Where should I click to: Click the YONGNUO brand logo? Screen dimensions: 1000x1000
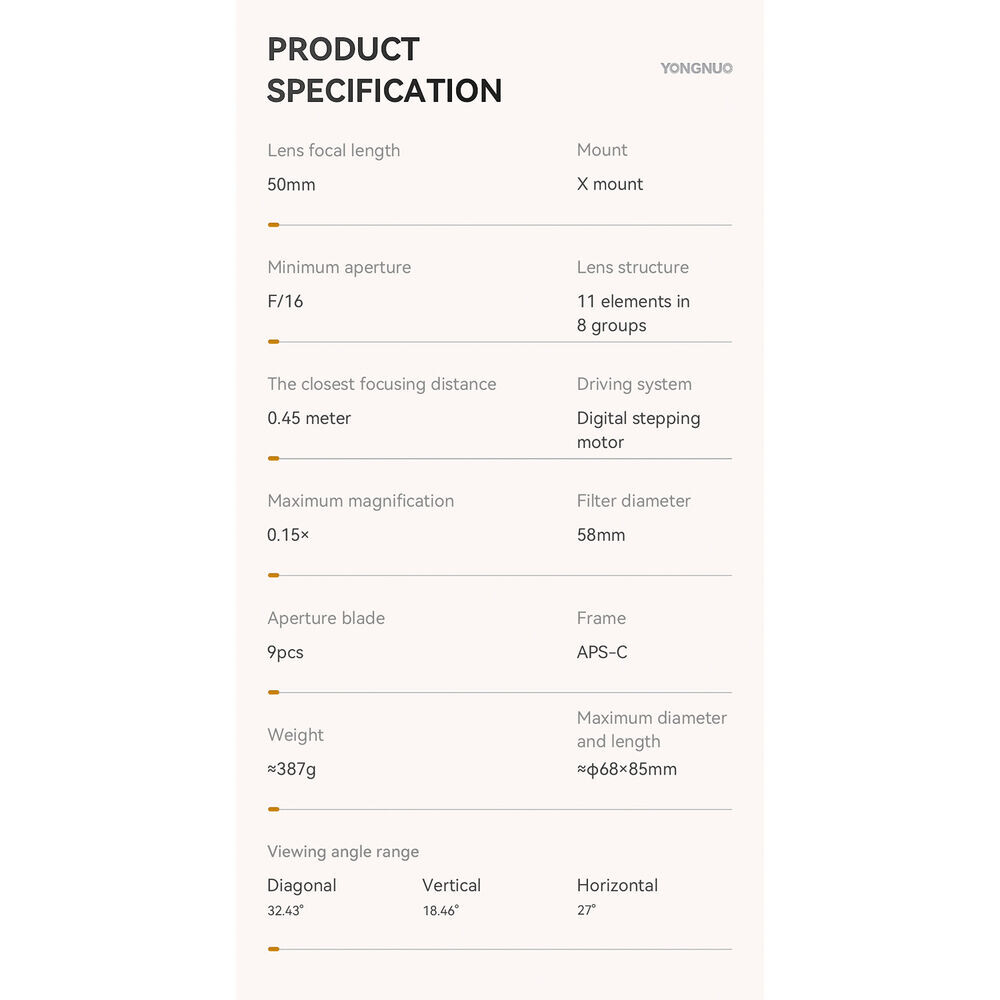tap(696, 68)
